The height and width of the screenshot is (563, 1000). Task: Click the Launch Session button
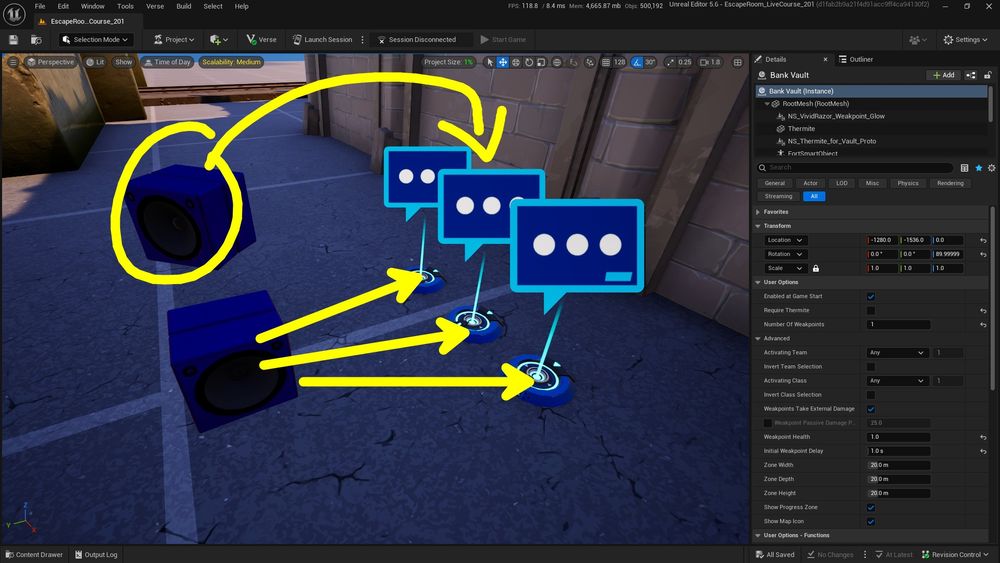(x=322, y=40)
